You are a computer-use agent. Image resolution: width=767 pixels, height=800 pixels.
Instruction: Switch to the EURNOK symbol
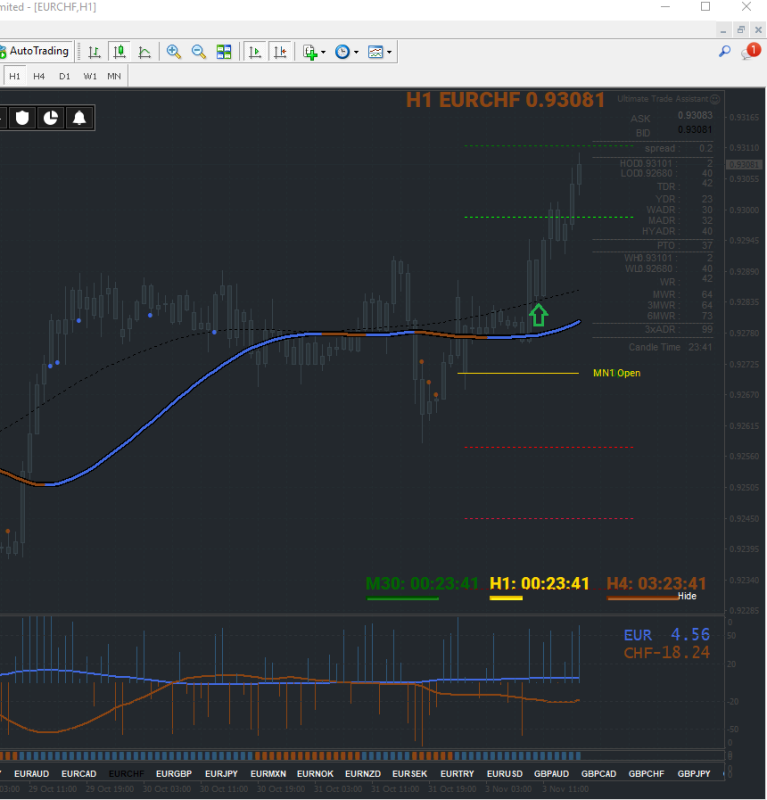point(315,773)
